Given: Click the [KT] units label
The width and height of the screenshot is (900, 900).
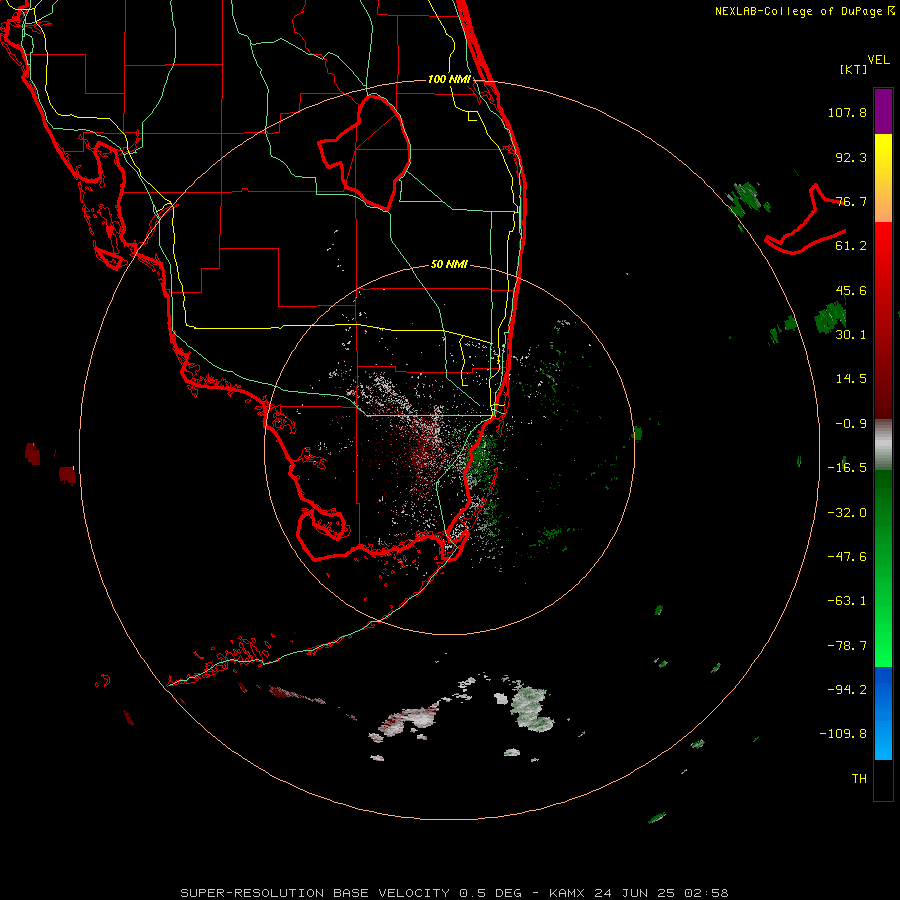Looking at the screenshot, I should [x=854, y=69].
